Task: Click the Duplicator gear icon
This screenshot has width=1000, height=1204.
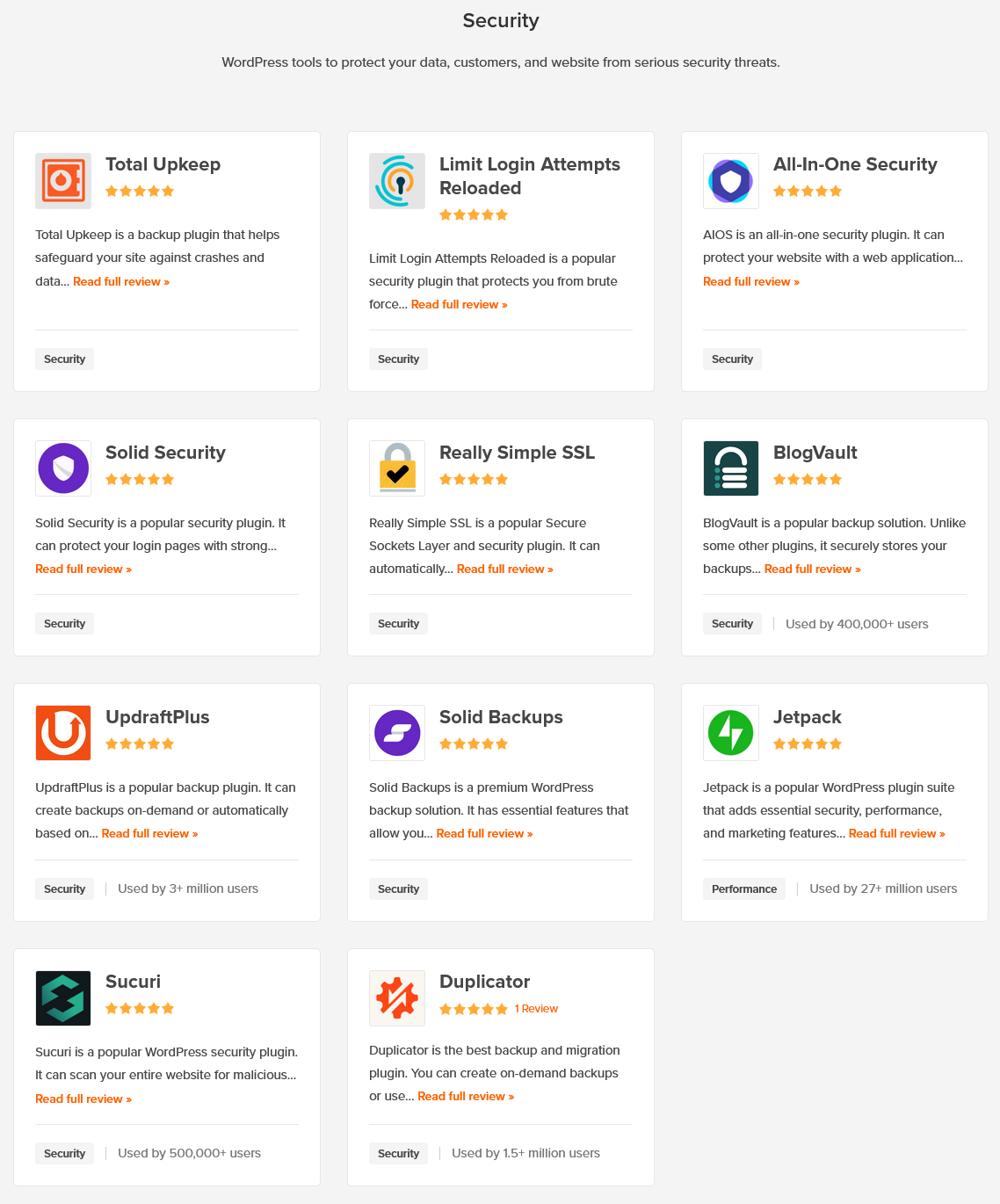Action: click(x=397, y=998)
